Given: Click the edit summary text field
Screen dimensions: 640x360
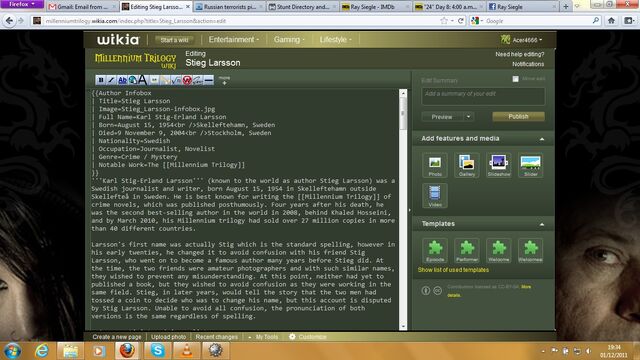Looking at the screenshot, I should (483, 96).
